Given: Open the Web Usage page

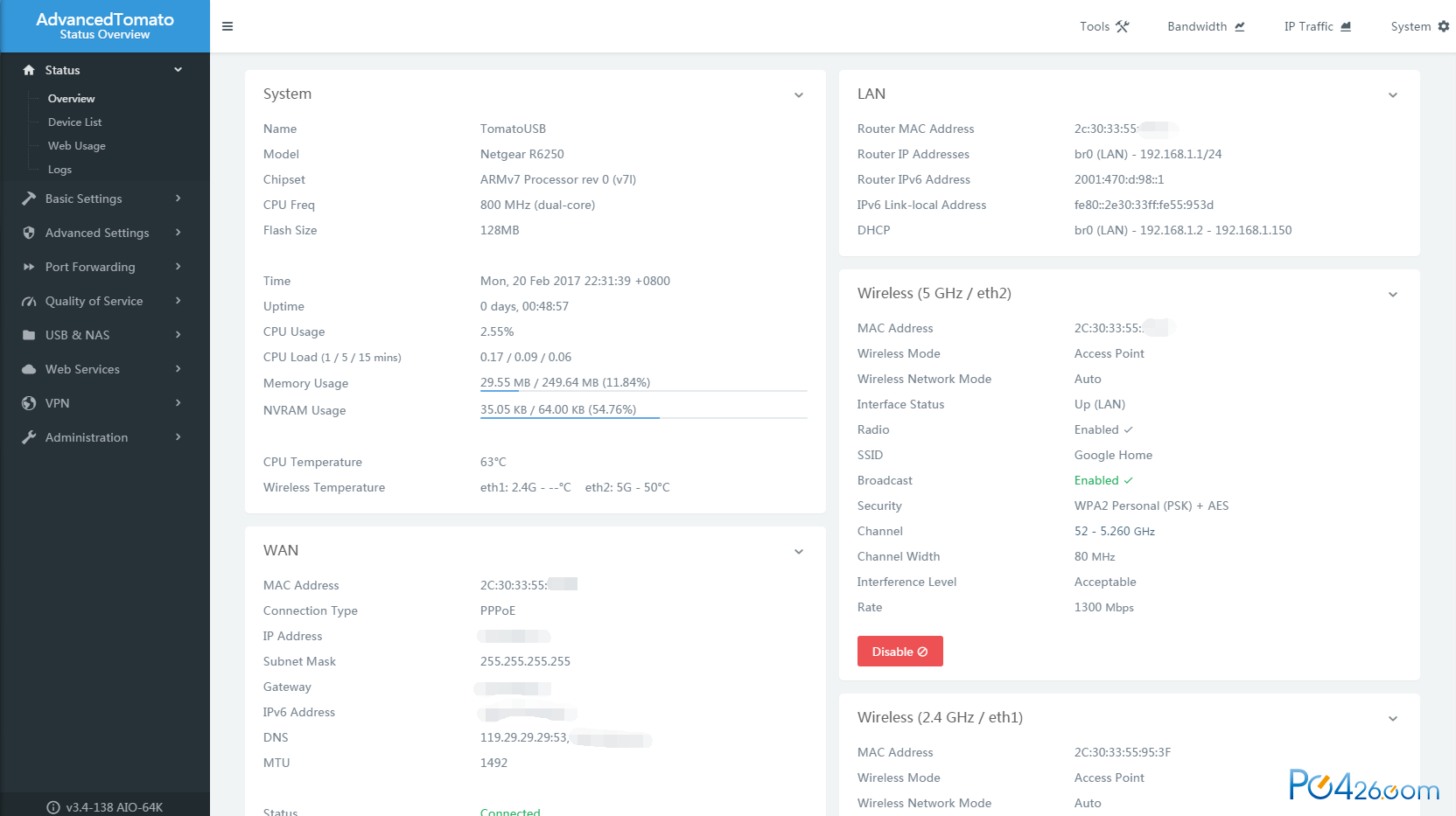Looking at the screenshot, I should tap(76, 146).
